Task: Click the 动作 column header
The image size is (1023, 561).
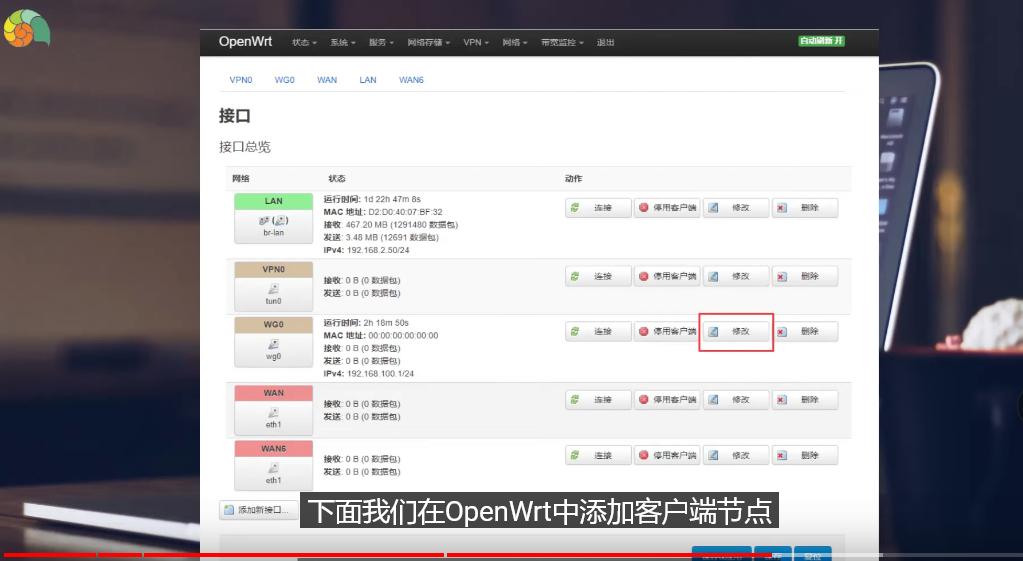Action: (573, 178)
